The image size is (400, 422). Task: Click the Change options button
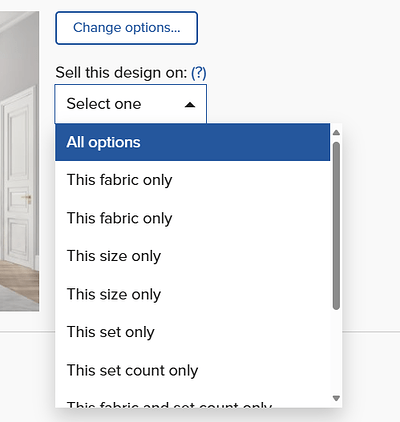127,28
